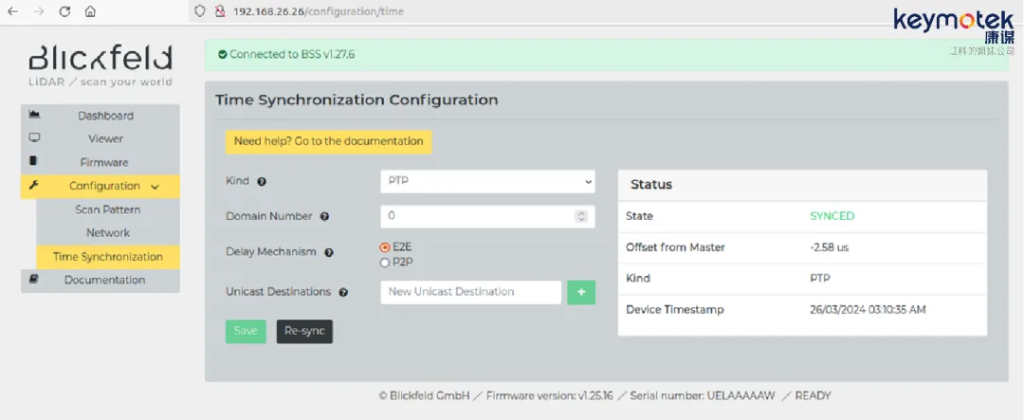Click the Firmware chip icon
This screenshot has height=420, width=1024.
(x=33, y=161)
